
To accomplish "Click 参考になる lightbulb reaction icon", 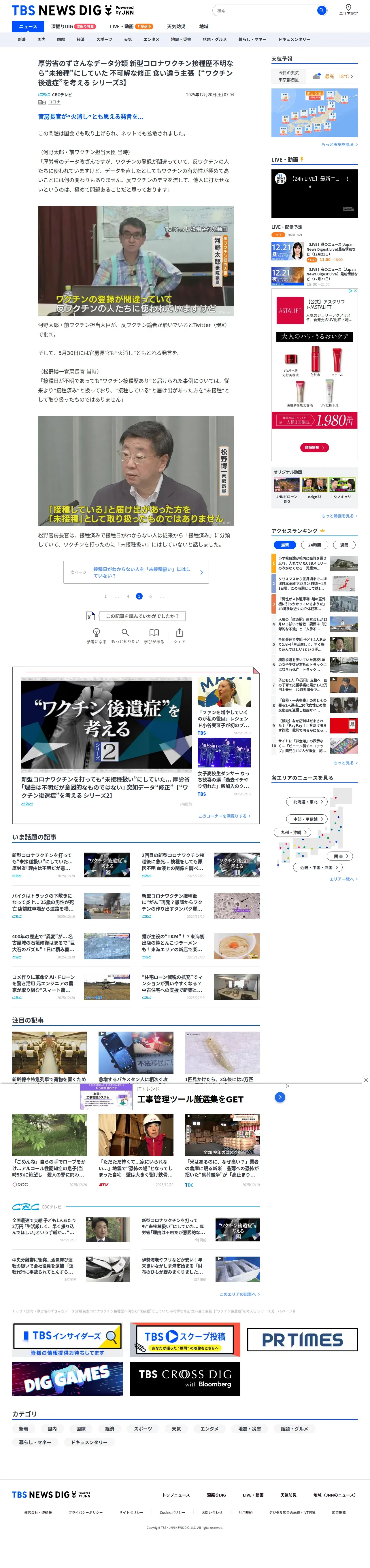I will click(x=96, y=632).
